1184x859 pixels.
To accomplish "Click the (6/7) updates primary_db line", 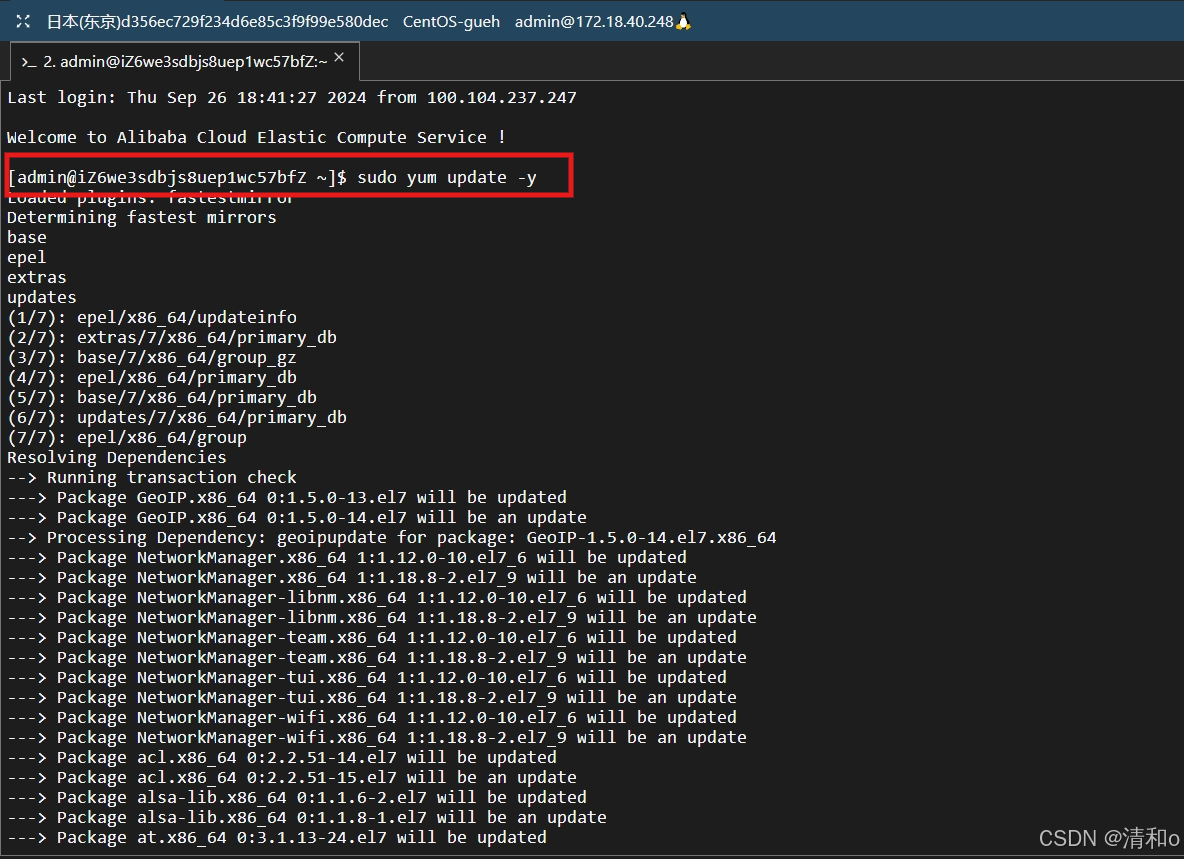I will pos(177,417).
